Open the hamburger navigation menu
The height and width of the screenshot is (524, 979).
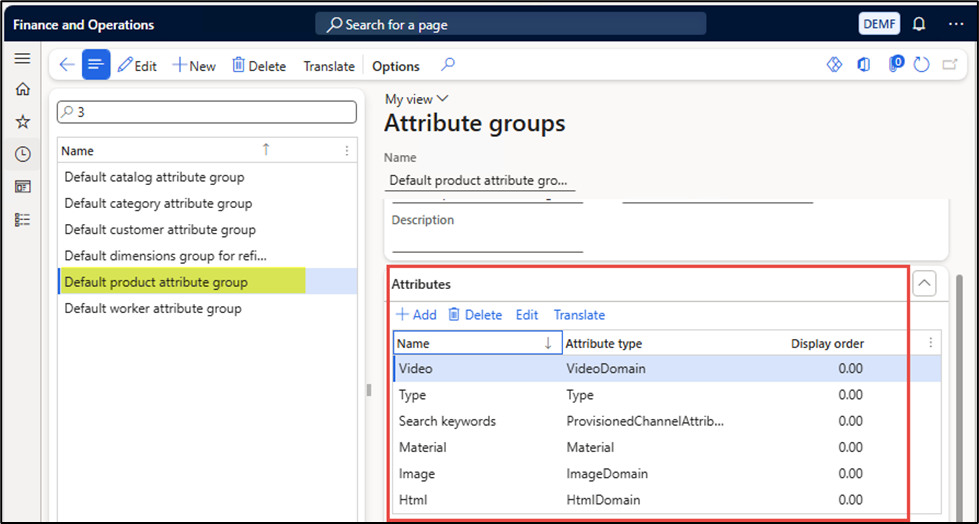[22, 59]
